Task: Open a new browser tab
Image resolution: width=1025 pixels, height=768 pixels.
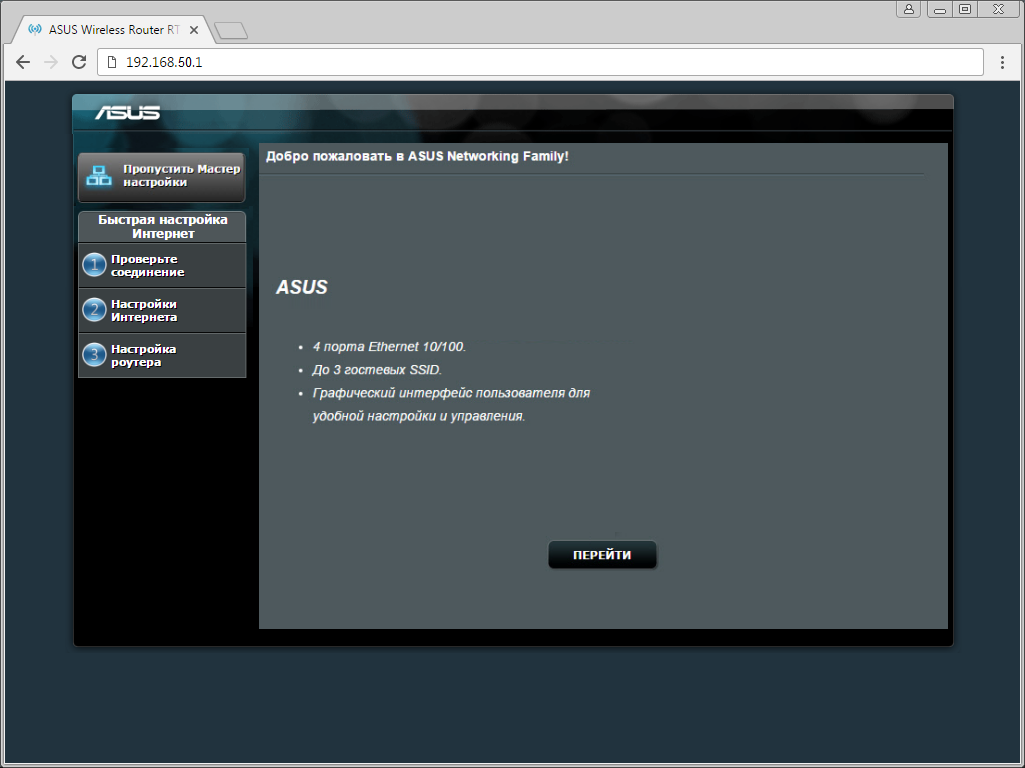Action: tap(231, 30)
